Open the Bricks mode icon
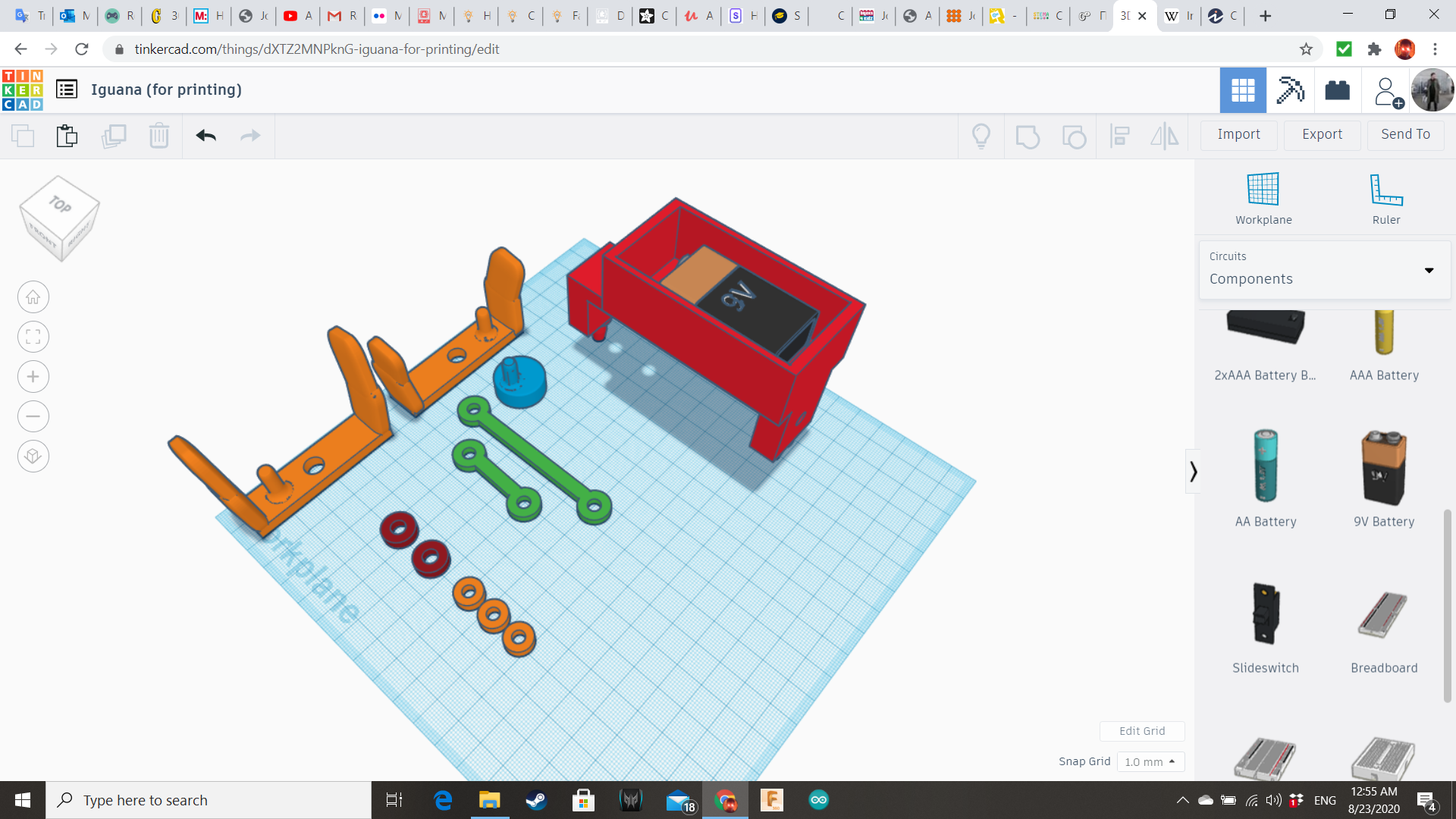Image resolution: width=1456 pixels, height=819 pixels. (1337, 90)
